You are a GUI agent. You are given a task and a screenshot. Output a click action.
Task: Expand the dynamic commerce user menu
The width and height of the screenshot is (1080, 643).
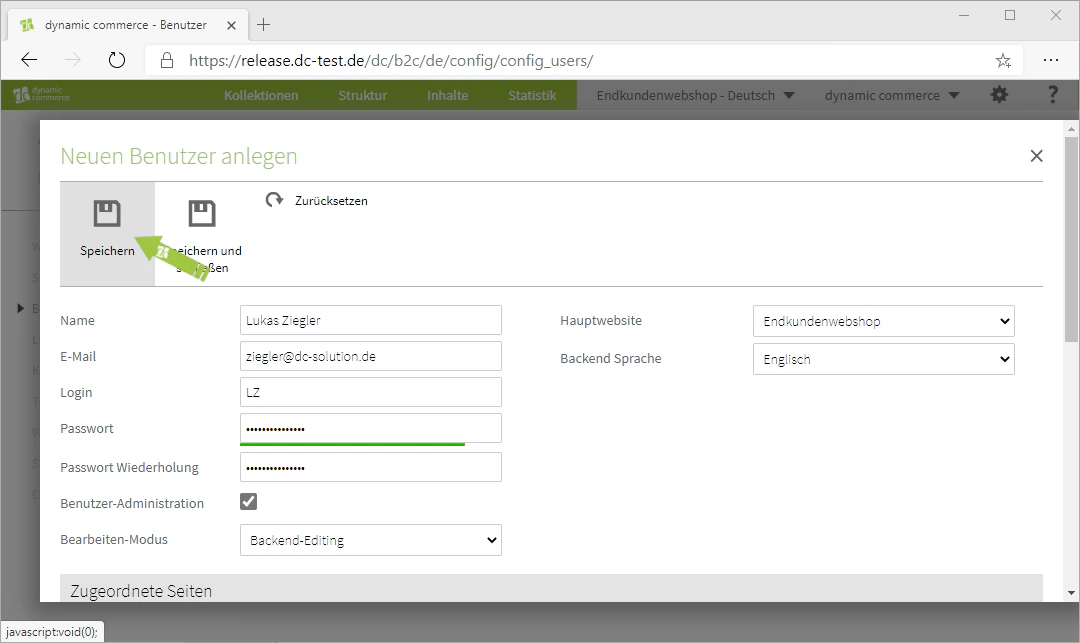[892, 95]
